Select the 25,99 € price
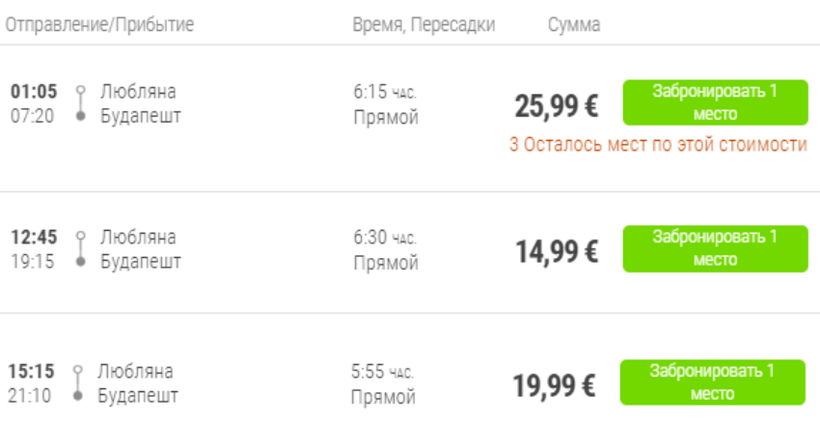The height and width of the screenshot is (424, 820). (556, 105)
